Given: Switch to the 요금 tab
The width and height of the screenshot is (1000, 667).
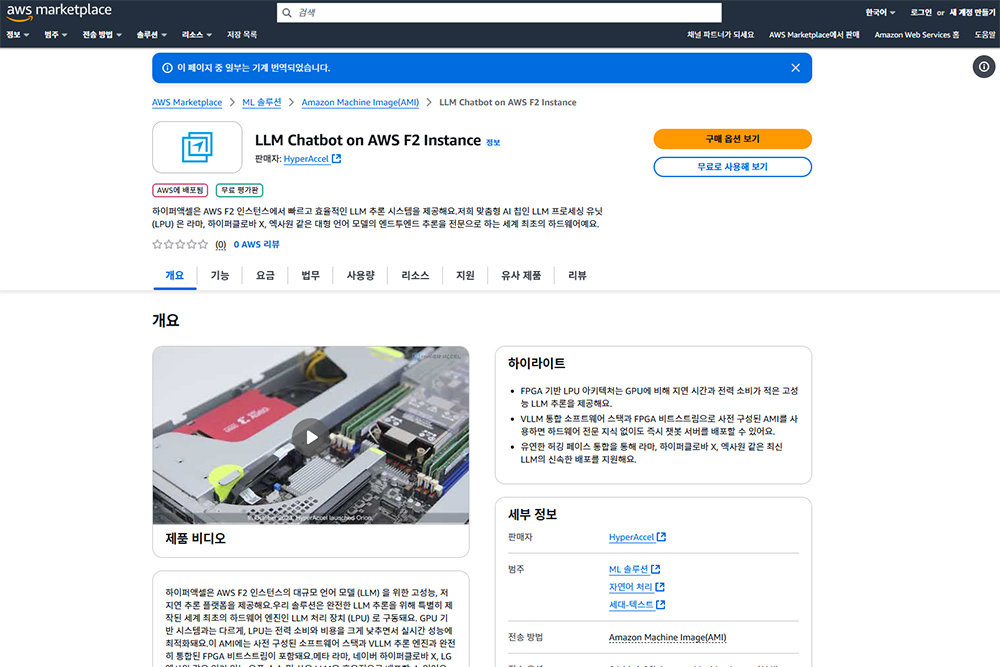Looking at the screenshot, I should click(x=265, y=275).
